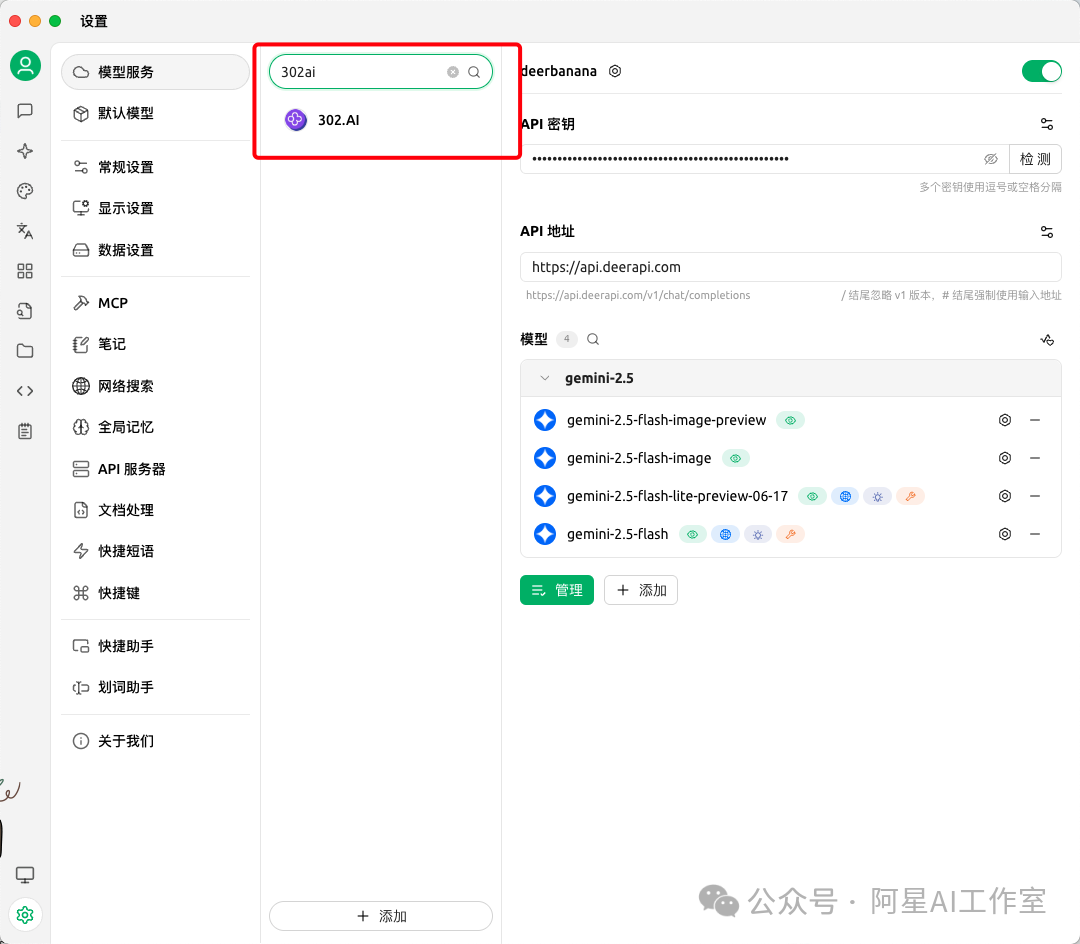This screenshot has width=1080, height=944.
Task: Open API key list settings icon
Action: click(x=1047, y=124)
